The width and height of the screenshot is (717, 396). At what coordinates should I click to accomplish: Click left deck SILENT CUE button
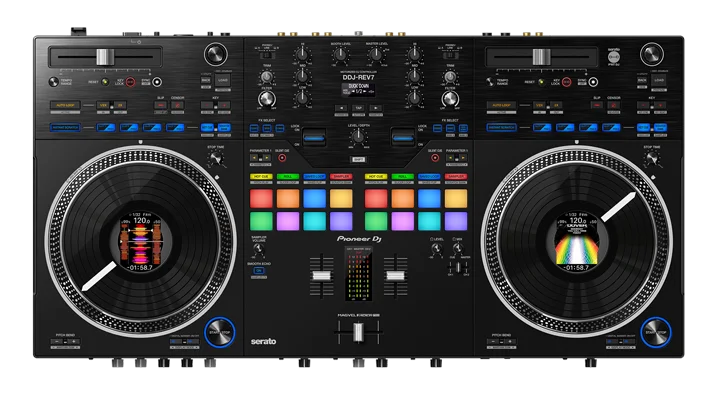tap(282, 158)
